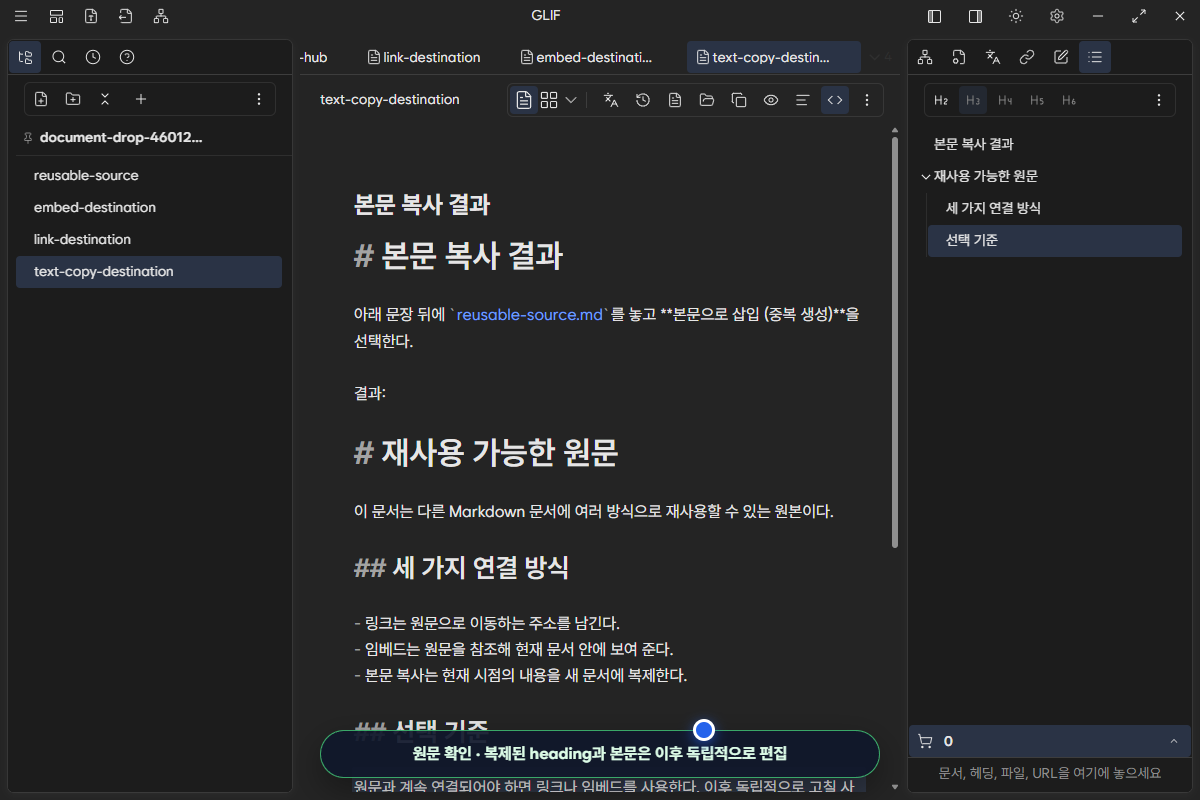This screenshot has height=800, width=1200.
Task: Click the text alignment lines icon
Action: (802, 100)
